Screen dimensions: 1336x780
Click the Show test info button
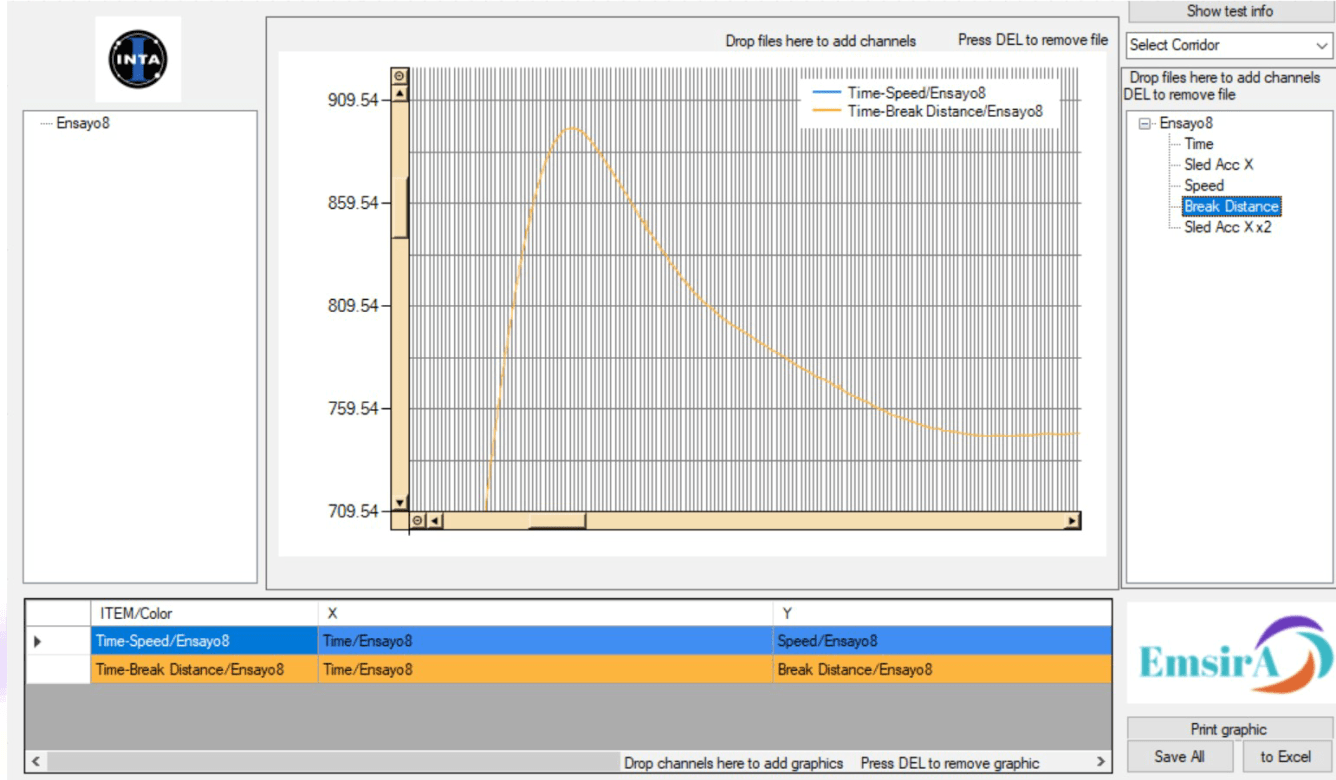point(1229,12)
